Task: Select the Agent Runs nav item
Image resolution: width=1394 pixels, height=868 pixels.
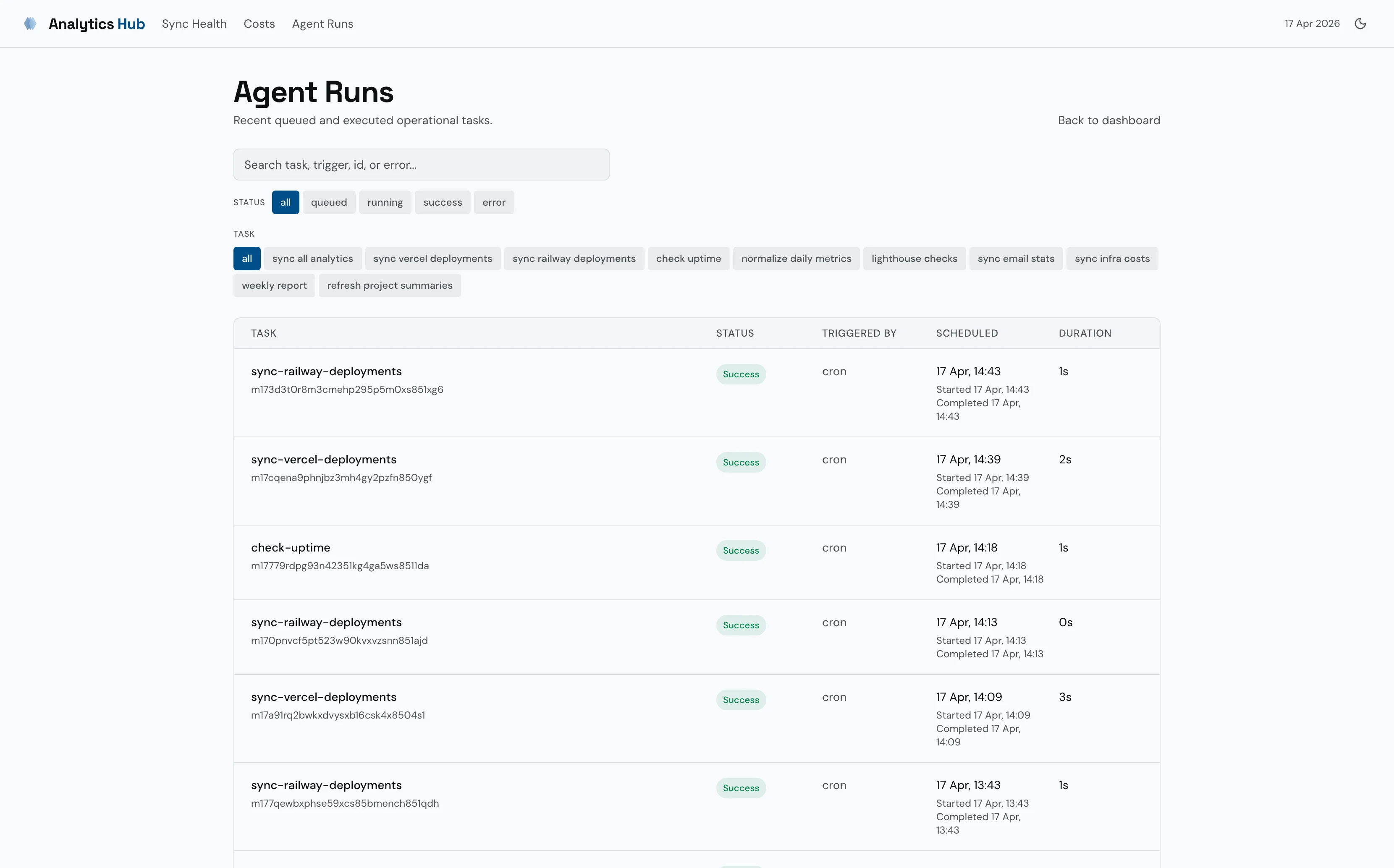Action: 322,24
